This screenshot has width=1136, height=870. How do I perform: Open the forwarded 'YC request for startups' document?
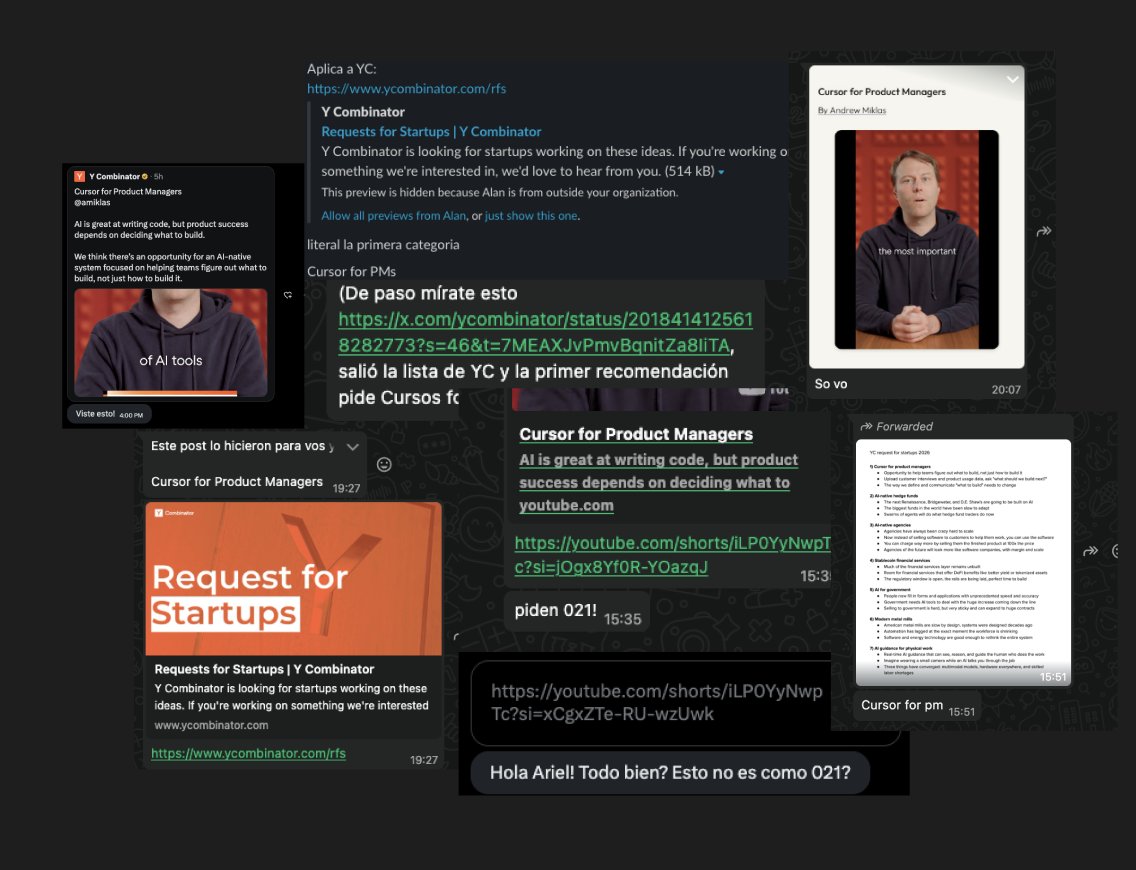pyautogui.click(x=964, y=562)
